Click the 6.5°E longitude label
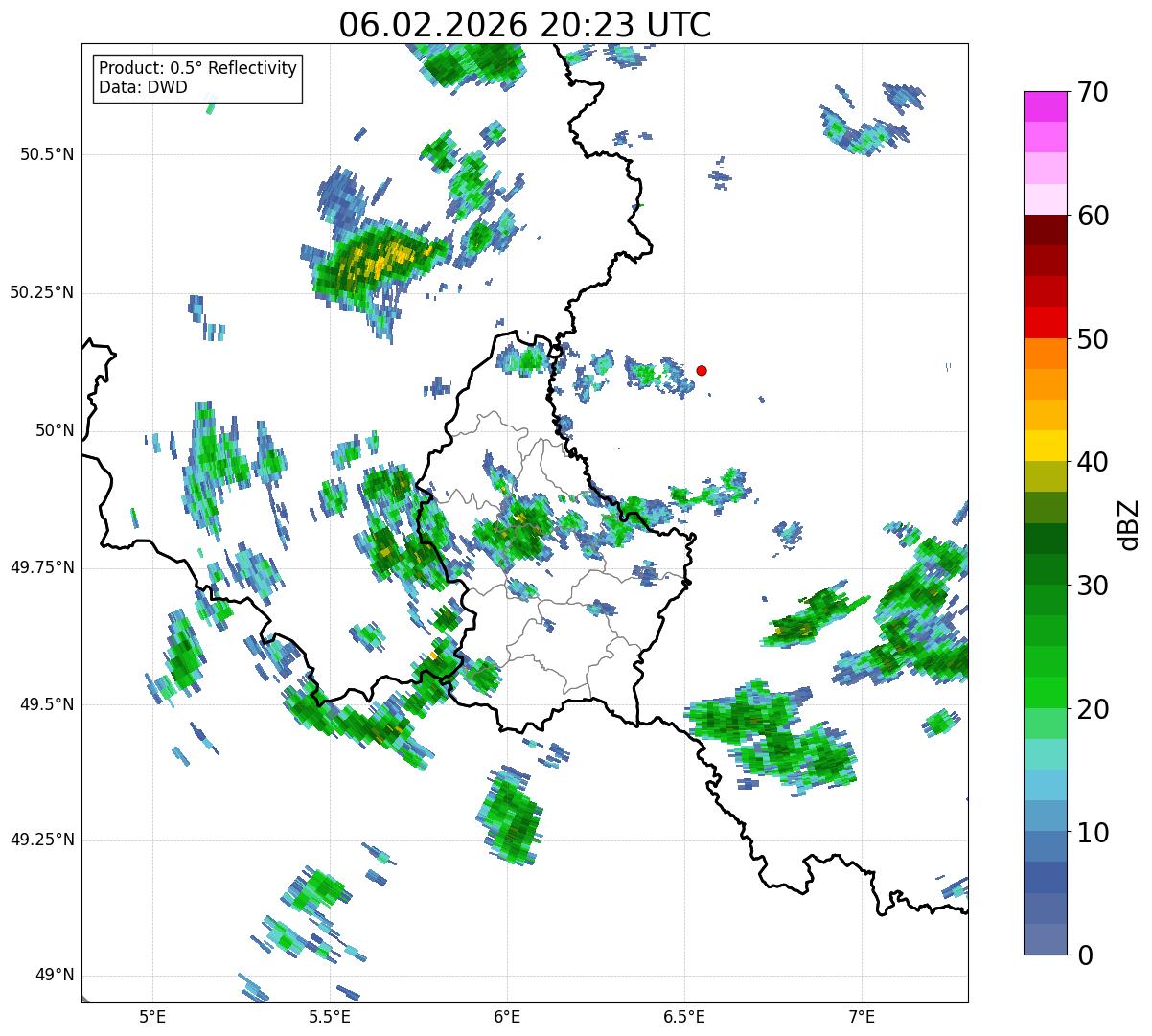 point(684,1016)
